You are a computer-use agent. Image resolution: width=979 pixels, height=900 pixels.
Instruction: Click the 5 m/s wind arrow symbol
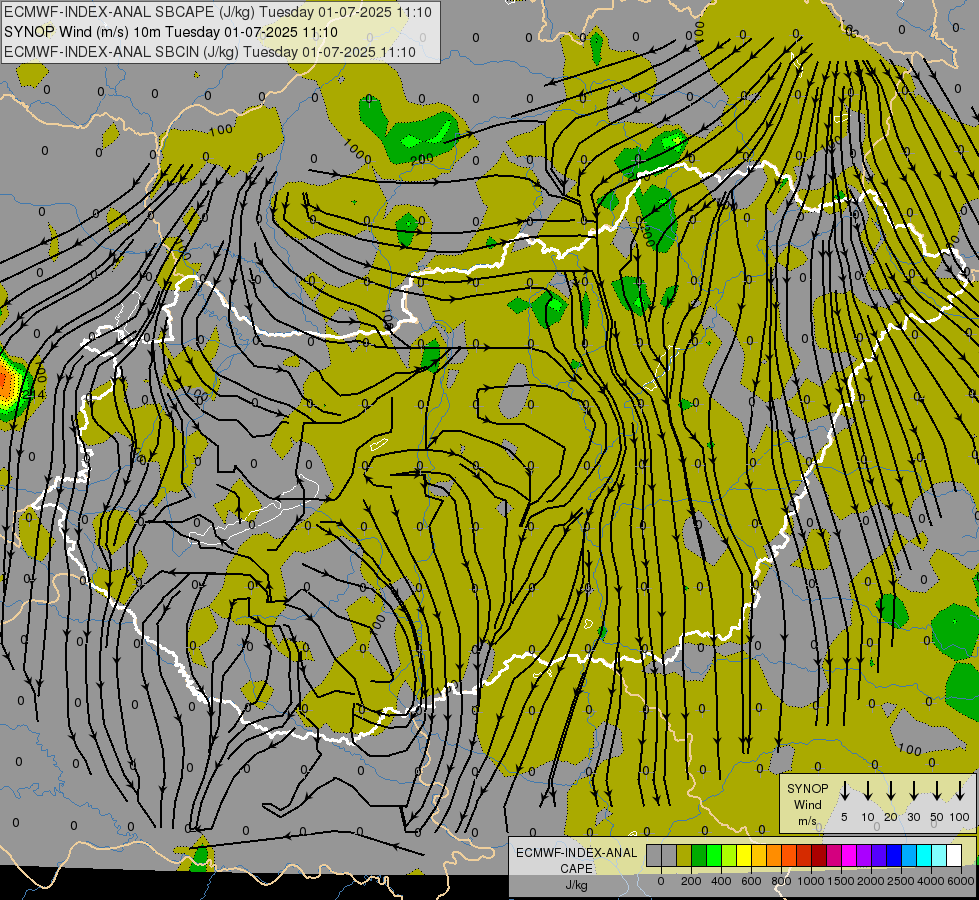(844, 791)
